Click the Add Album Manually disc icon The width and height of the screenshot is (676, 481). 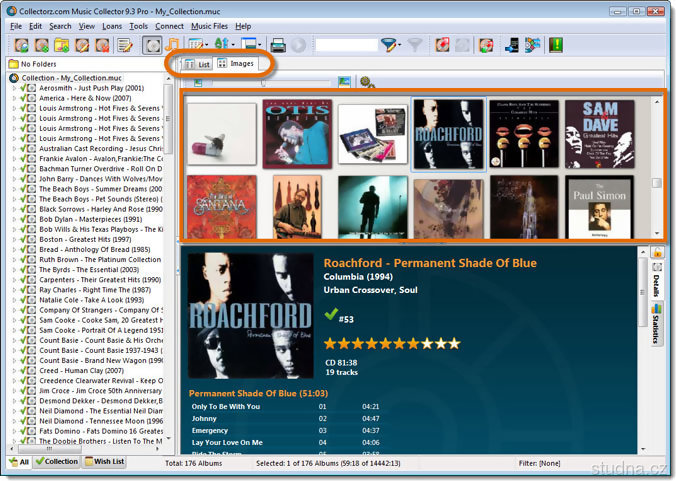tap(42, 45)
